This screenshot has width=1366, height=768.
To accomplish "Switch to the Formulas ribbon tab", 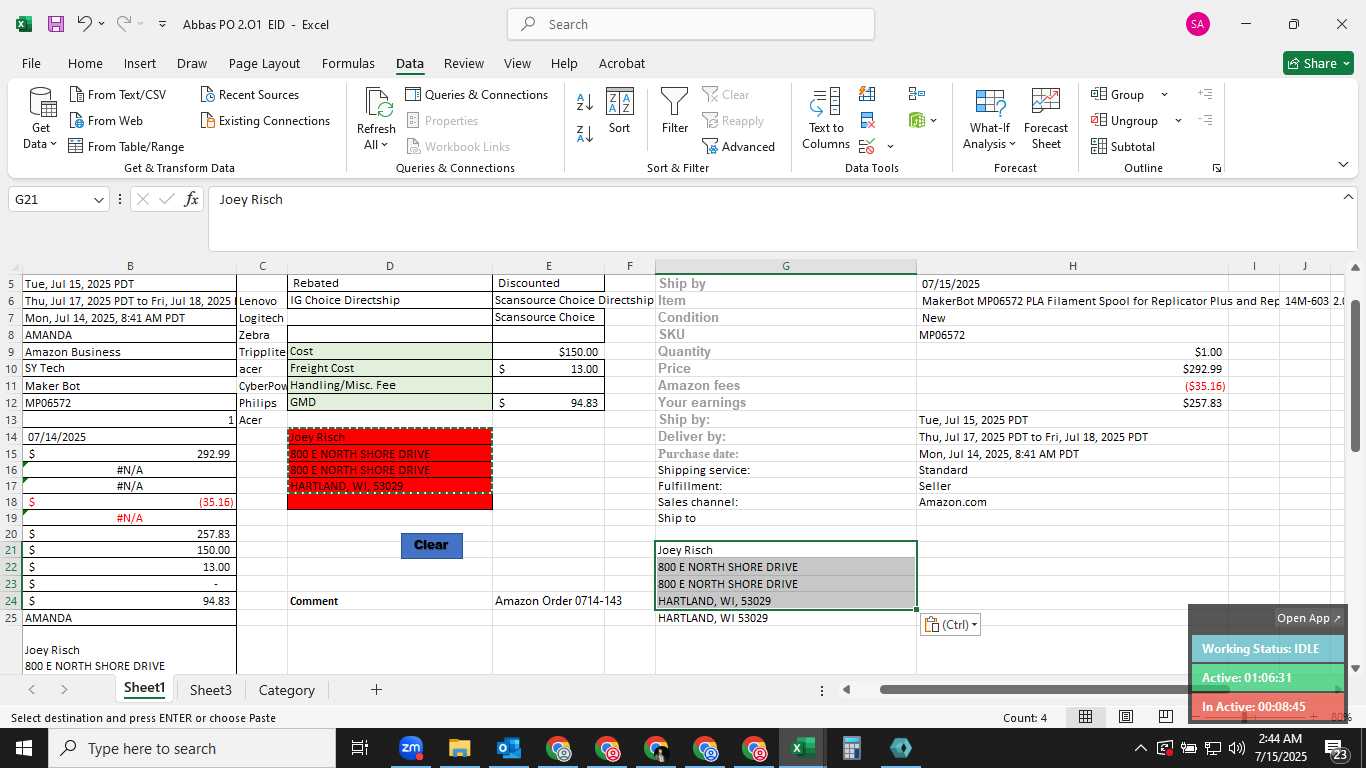I will click(x=348, y=63).
